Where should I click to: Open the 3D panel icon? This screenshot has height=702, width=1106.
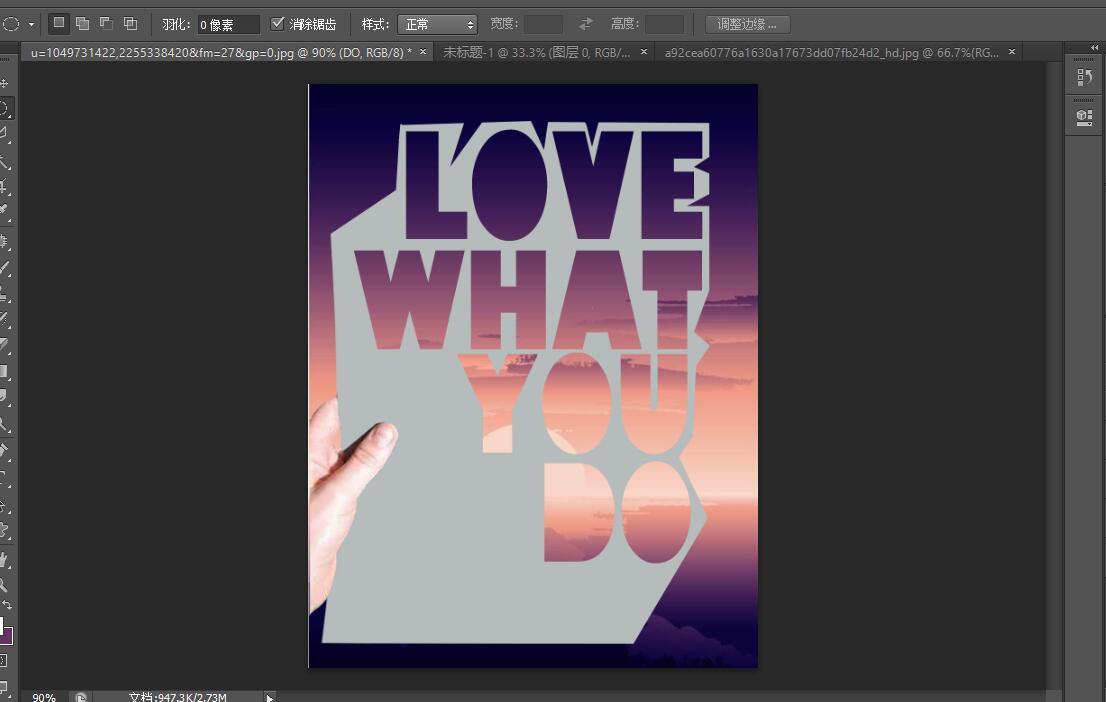pos(1085,117)
